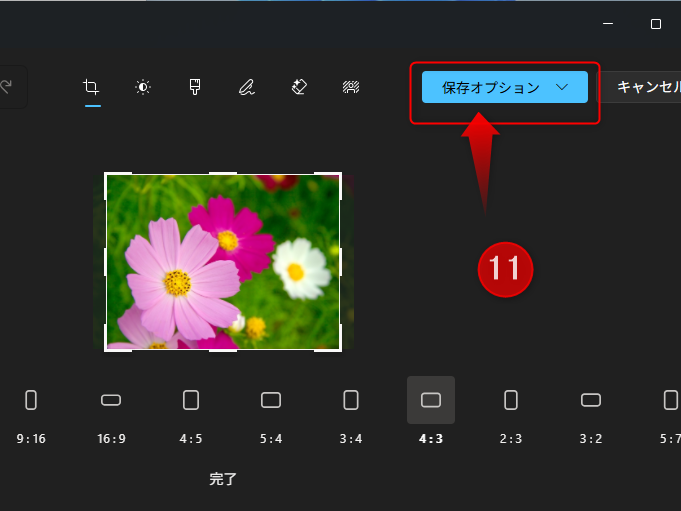Expand the 保存オプション dropdown

click(x=505, y=87)
